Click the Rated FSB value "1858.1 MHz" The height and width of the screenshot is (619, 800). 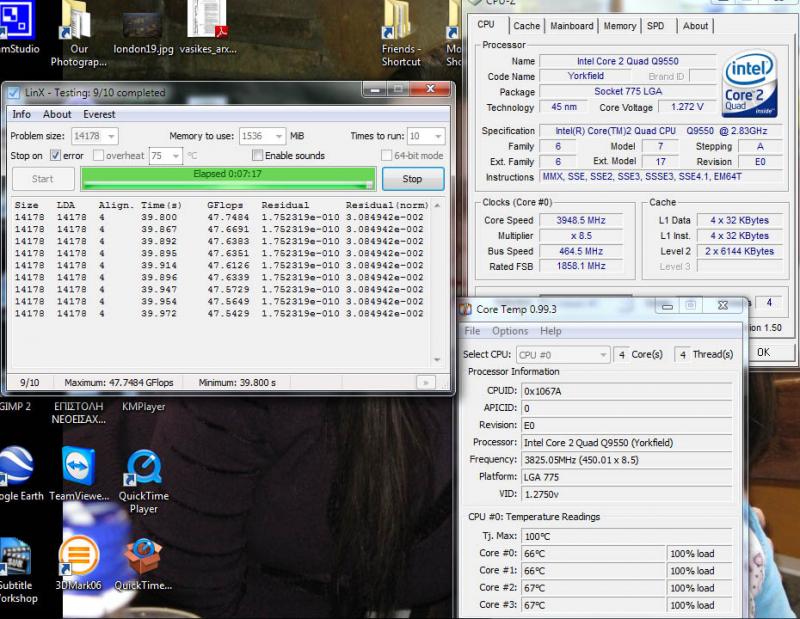pos(581,266)
